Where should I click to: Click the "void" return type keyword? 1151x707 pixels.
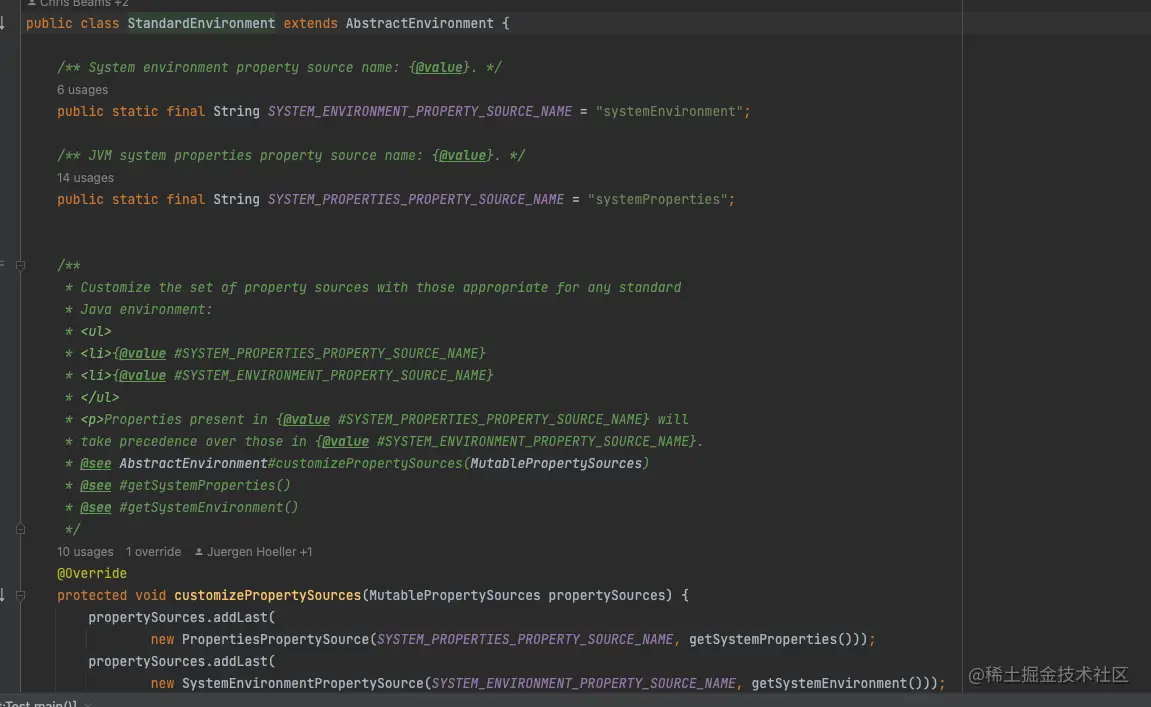150,595
